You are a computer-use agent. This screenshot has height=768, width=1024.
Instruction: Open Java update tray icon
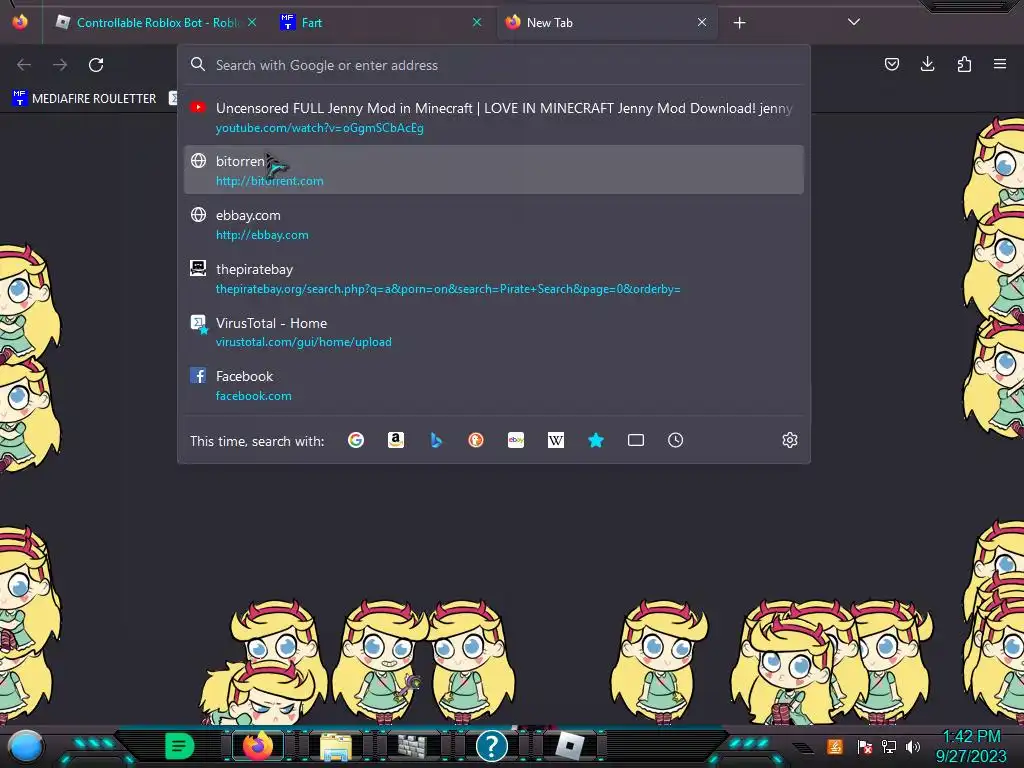click(835, 746)
